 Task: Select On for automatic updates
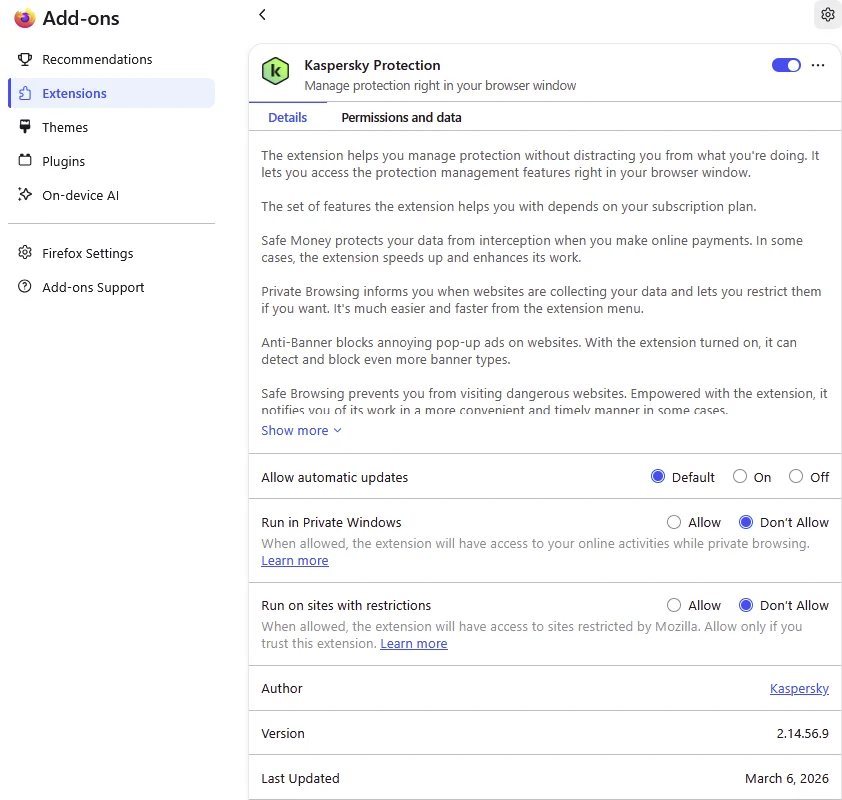739,476
